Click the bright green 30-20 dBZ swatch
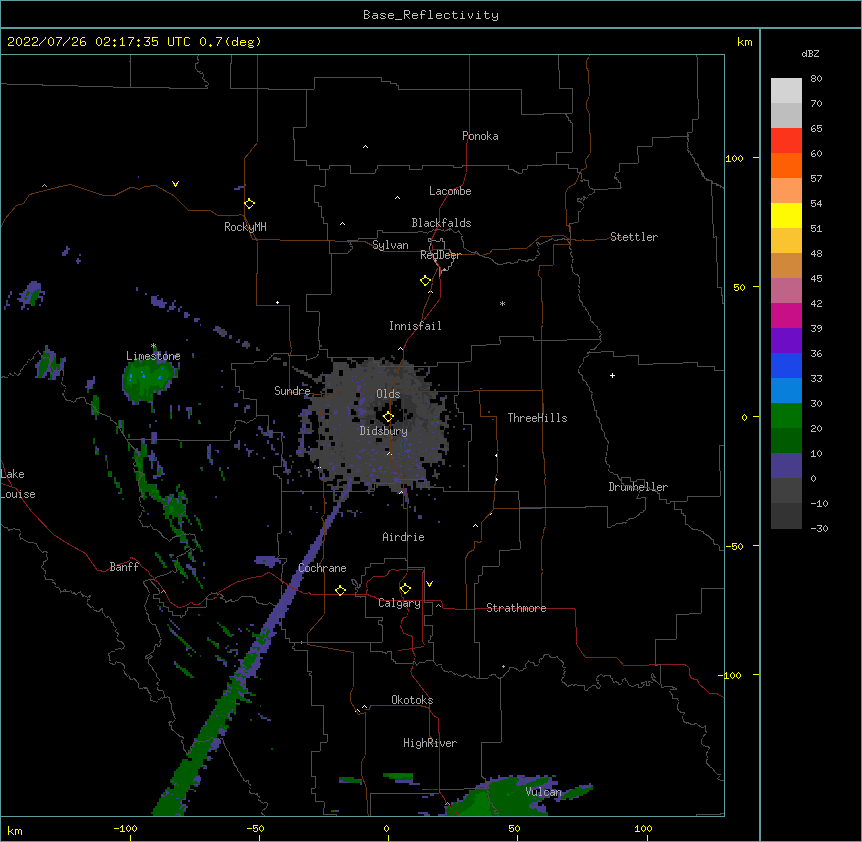The height and width of the screenshot is (842, 862). point(786,416)
